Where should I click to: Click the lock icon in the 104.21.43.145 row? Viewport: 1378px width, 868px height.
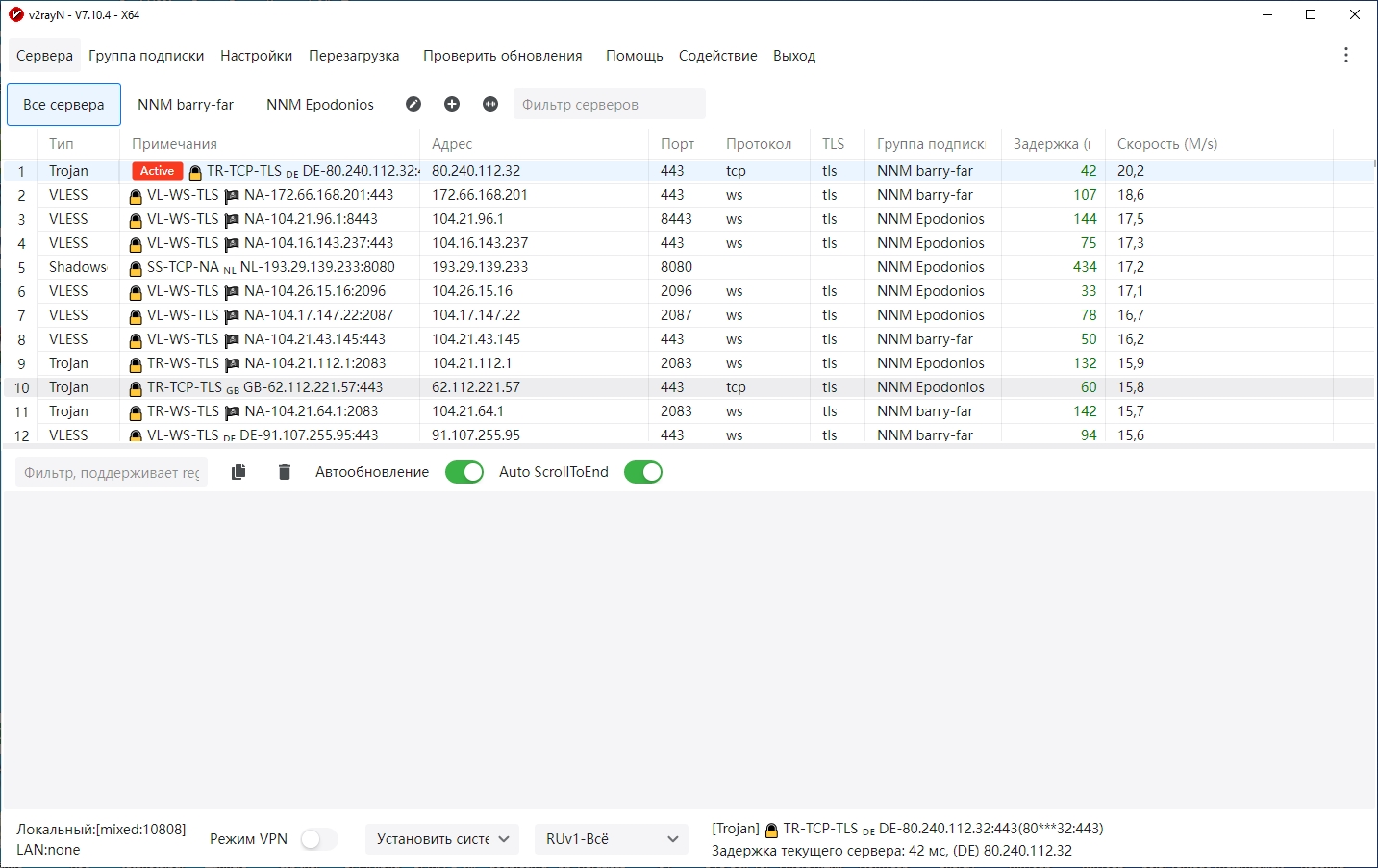coord(136,340)
